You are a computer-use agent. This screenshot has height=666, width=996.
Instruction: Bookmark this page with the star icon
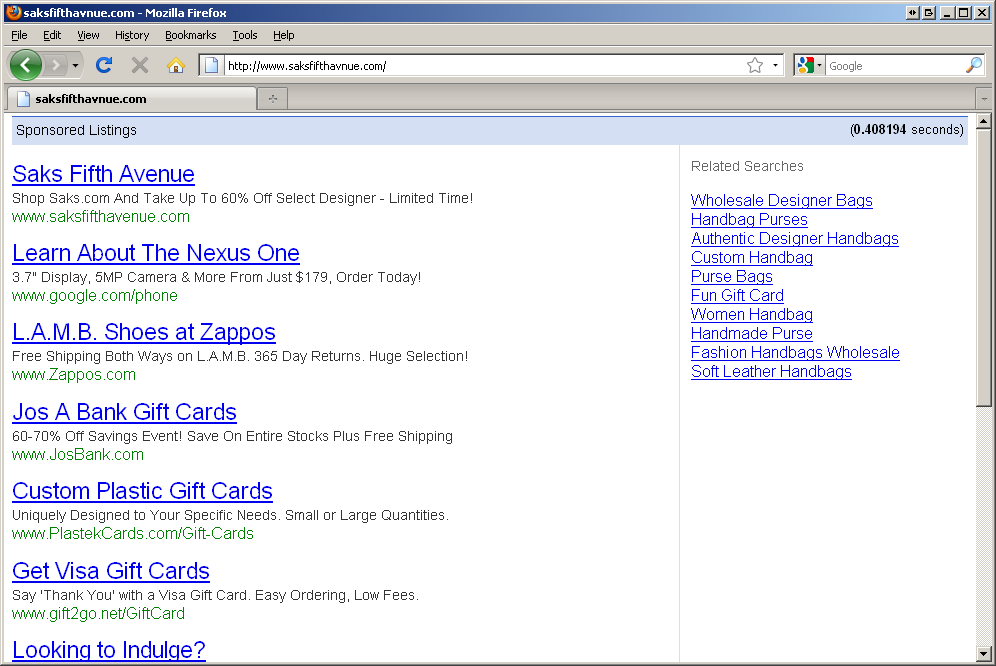[x=755, y=65]
